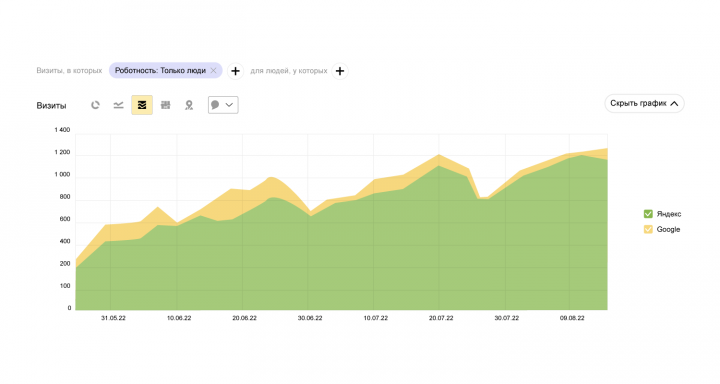Remove the Роботность: Только люди filter
The image size is (720, 384).
(x=213, y=70)
